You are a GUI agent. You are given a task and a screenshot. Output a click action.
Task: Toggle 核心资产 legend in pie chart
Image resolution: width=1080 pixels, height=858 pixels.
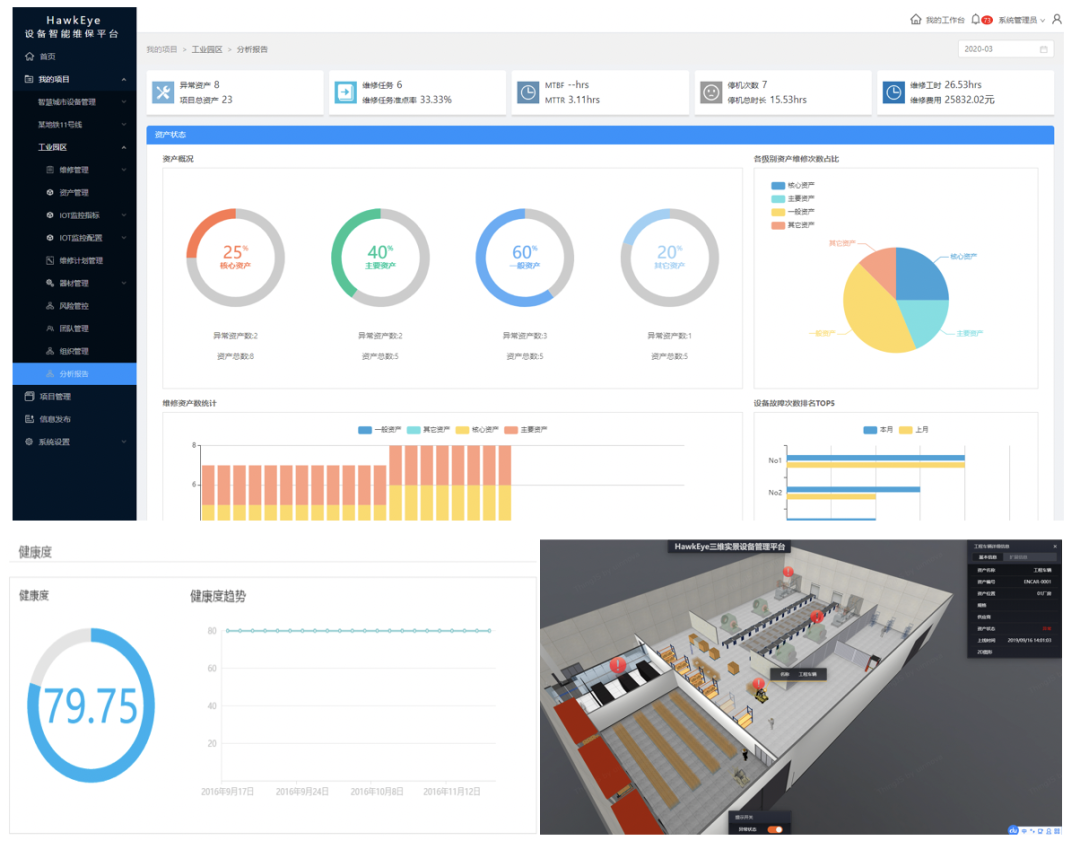[x=793, y=185]
